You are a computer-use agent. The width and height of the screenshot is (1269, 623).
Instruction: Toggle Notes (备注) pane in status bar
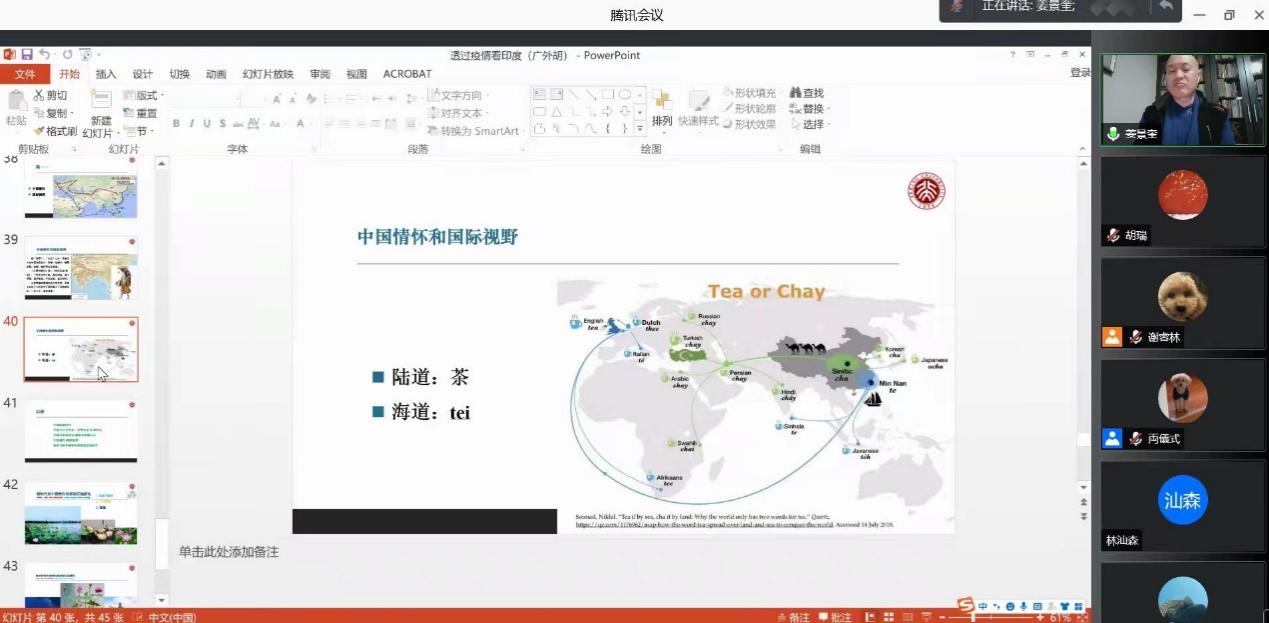tap(793, 617)
